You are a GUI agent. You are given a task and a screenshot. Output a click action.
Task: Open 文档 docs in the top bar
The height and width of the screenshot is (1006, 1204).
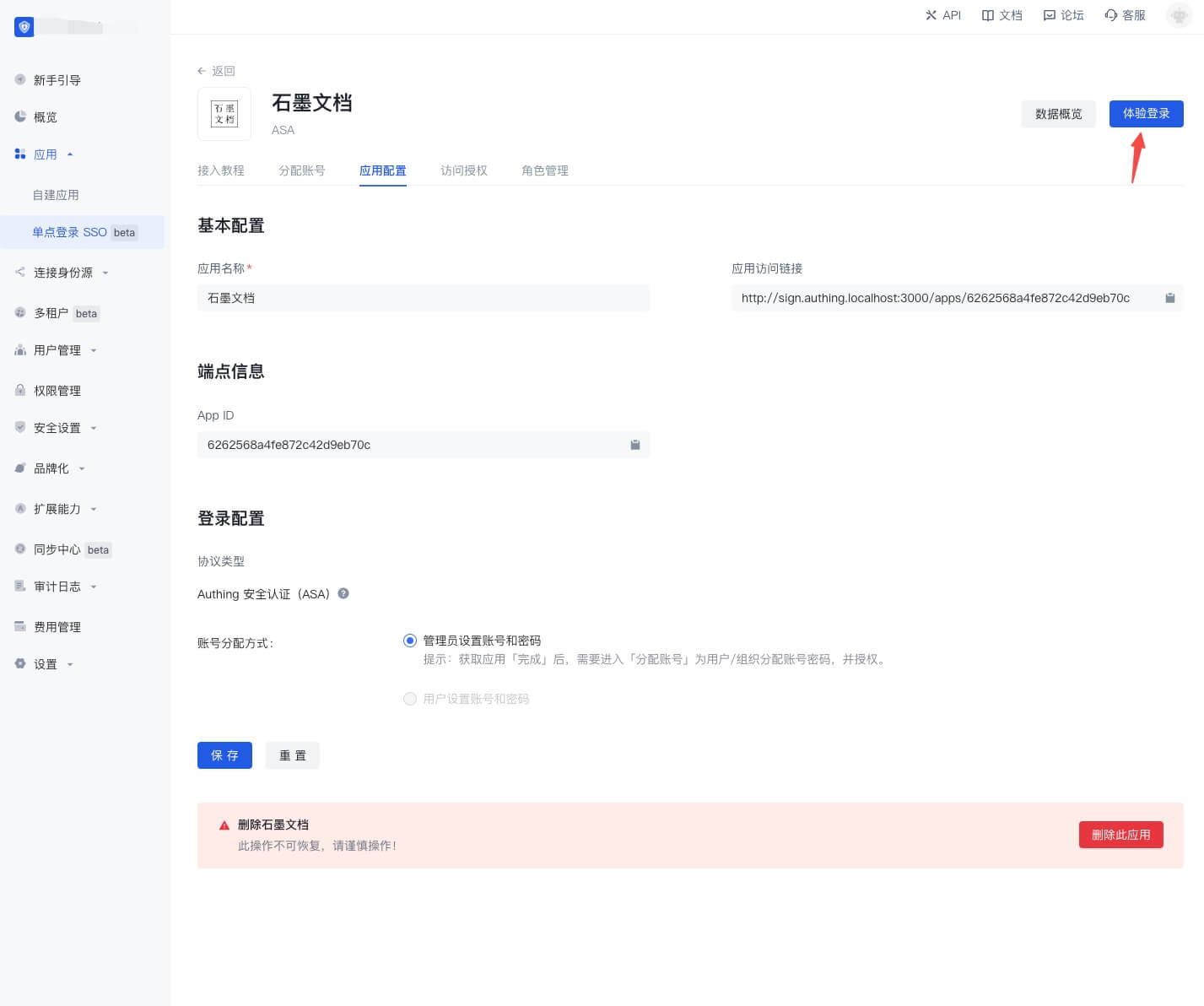coord(1002,15)
